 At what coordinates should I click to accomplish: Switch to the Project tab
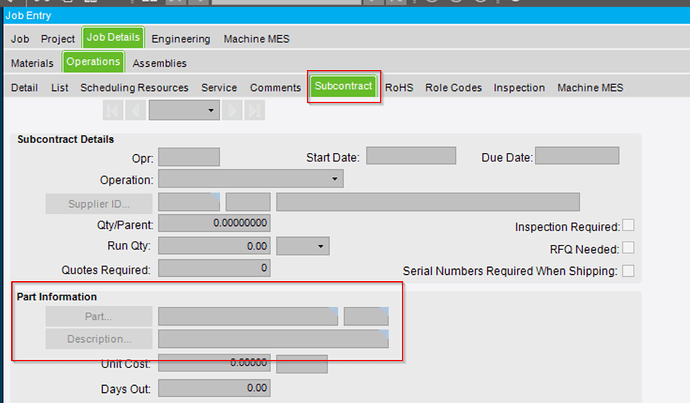point(58,39)
